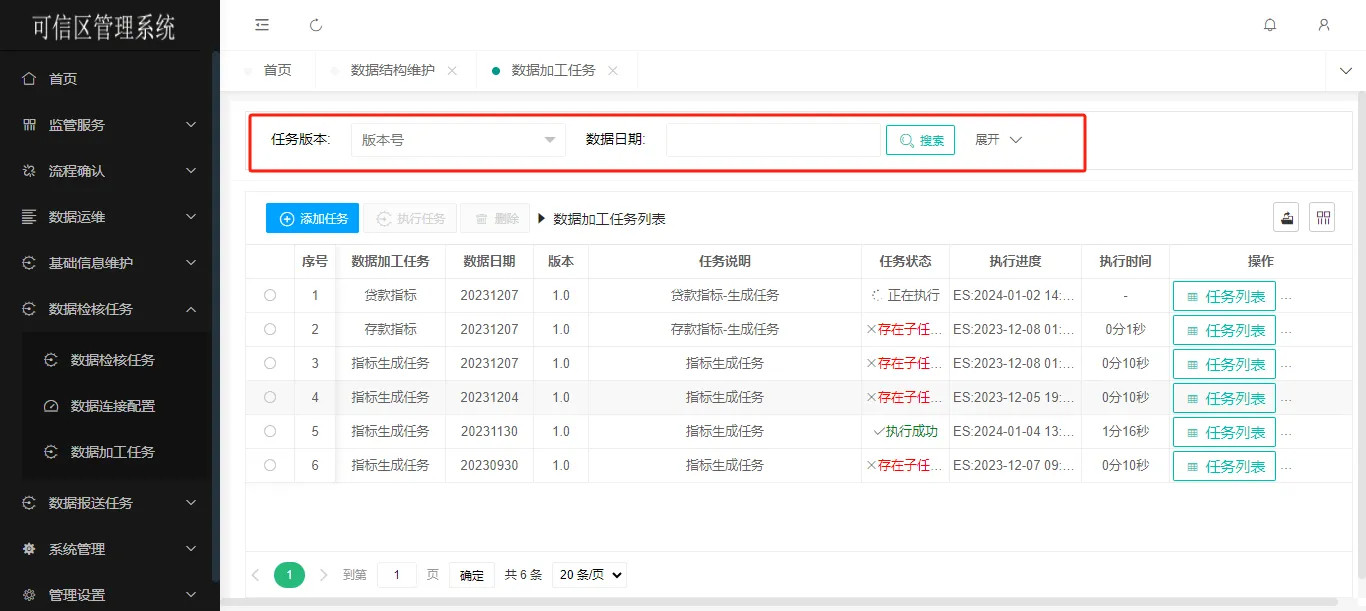Click the 数据日期 input field
The width and height of the screenshot is (1366, 611).
coord(773,140)
